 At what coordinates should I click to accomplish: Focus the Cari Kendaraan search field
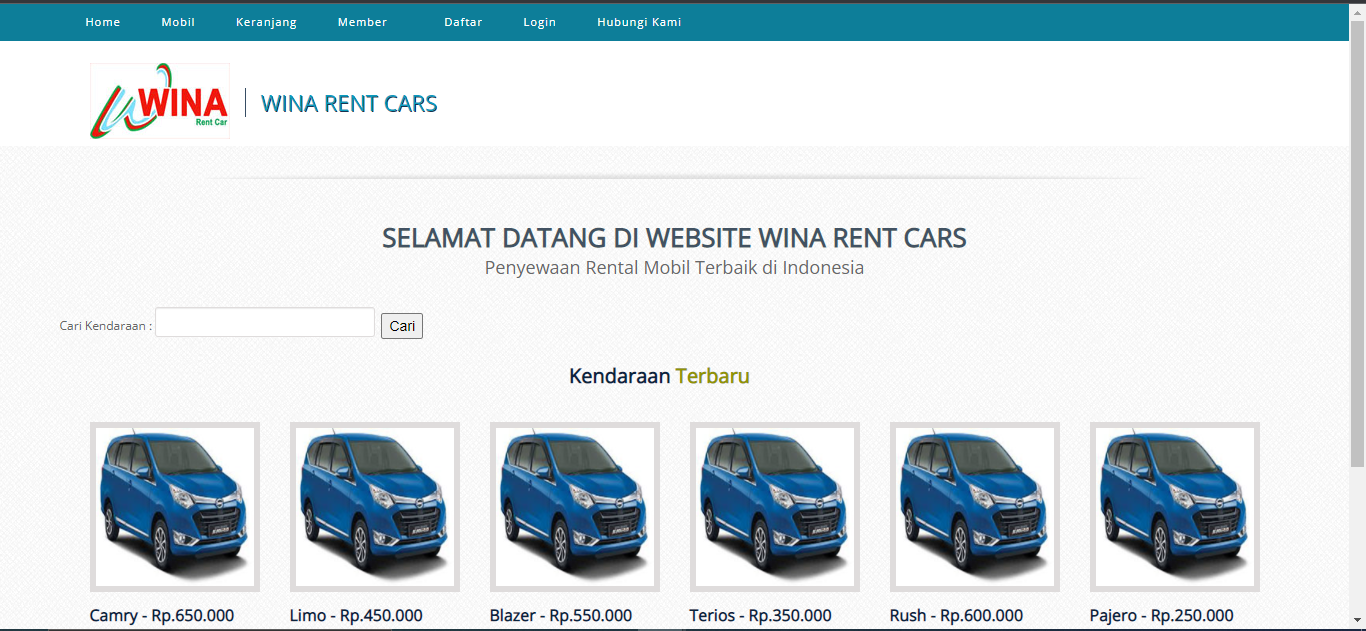click(265, 322)
